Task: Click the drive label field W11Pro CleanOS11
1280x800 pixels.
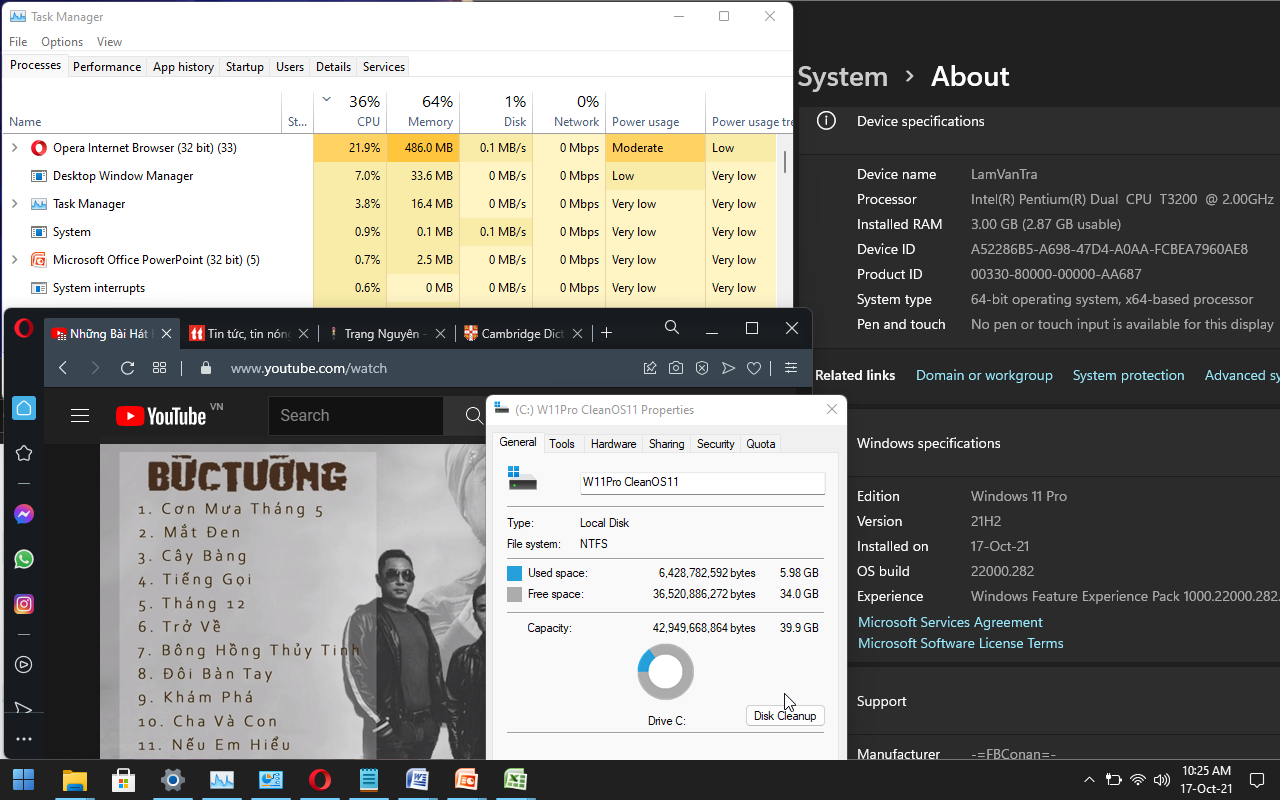Action: [x=702, y=482]
